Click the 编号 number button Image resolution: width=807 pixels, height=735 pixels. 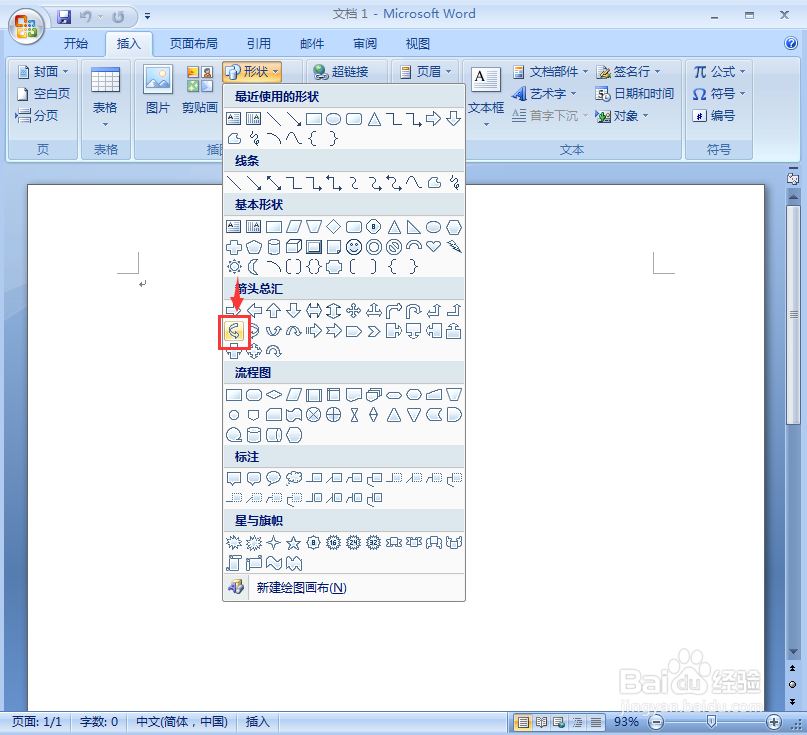pos(714,116)
